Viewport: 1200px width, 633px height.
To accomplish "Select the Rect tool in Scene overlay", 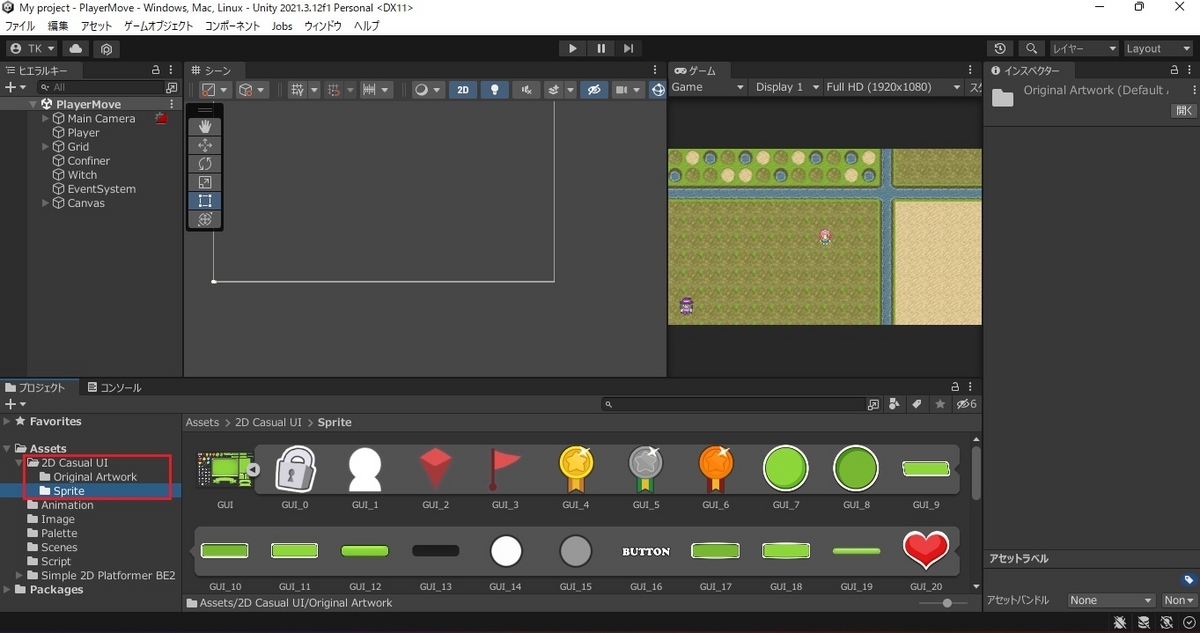I will (x=205, y=200).
